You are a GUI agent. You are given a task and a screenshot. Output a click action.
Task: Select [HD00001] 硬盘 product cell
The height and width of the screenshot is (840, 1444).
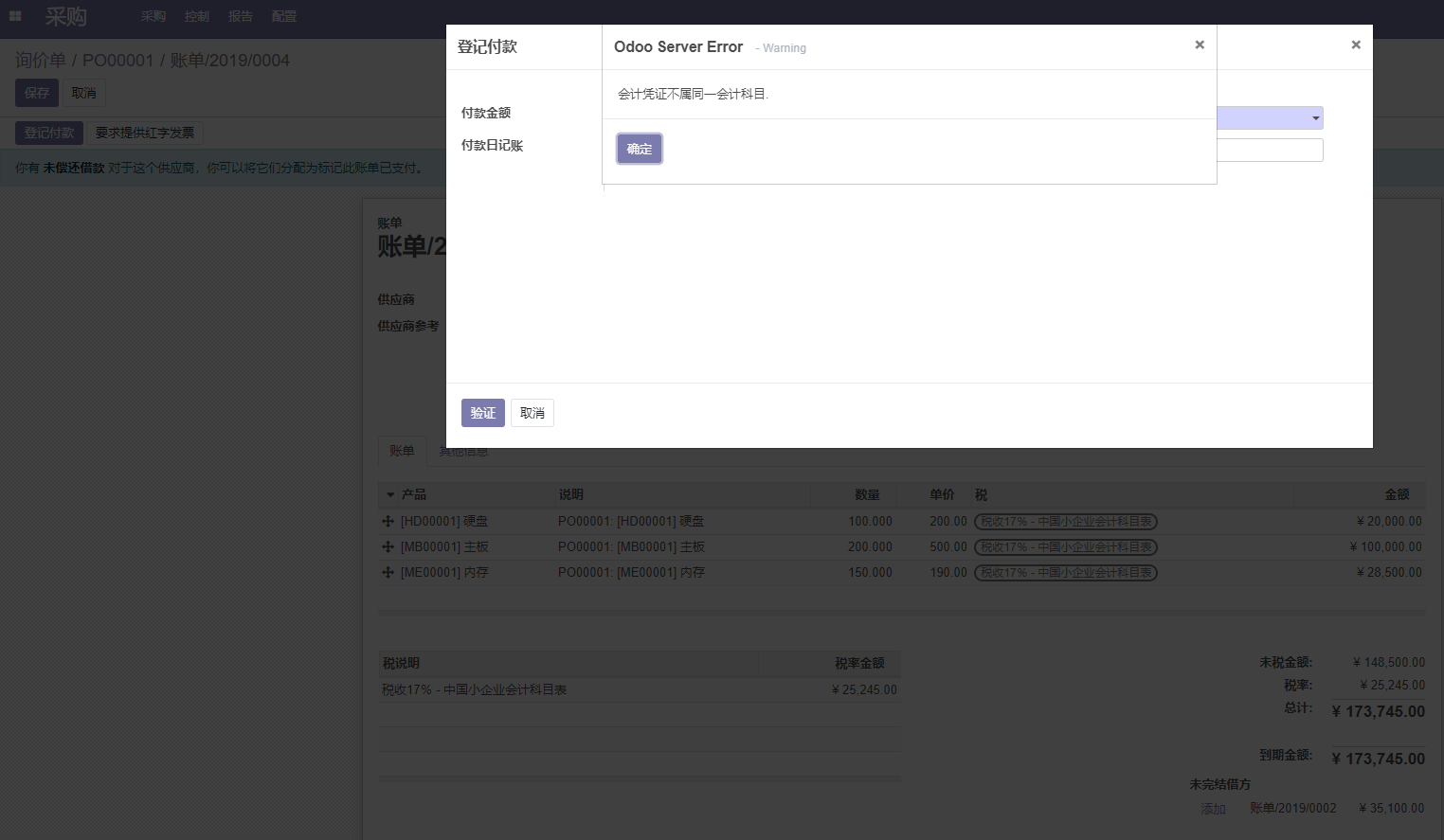click(444, 521)
